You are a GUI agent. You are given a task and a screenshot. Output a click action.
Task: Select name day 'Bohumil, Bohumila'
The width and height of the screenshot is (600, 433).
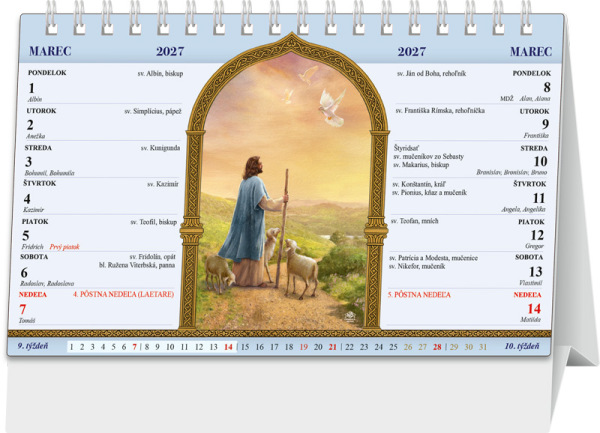[x=49, y=173]
